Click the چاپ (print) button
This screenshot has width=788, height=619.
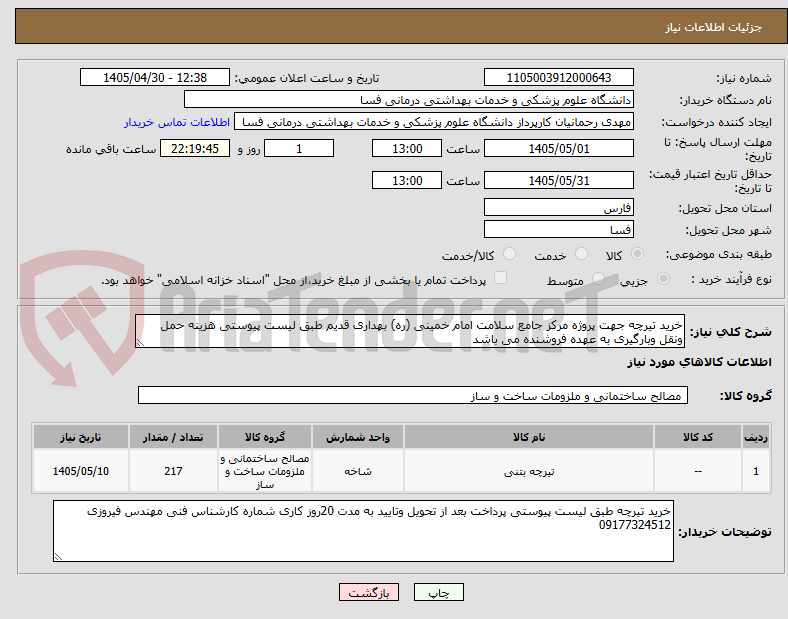[438, 592]
